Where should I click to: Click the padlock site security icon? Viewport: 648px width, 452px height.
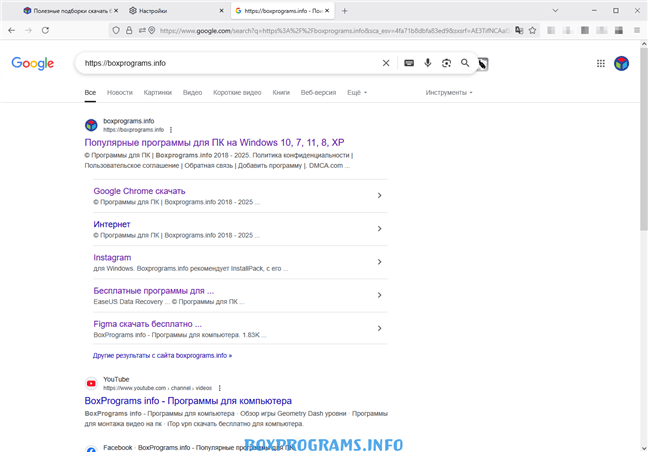(129, 30)
